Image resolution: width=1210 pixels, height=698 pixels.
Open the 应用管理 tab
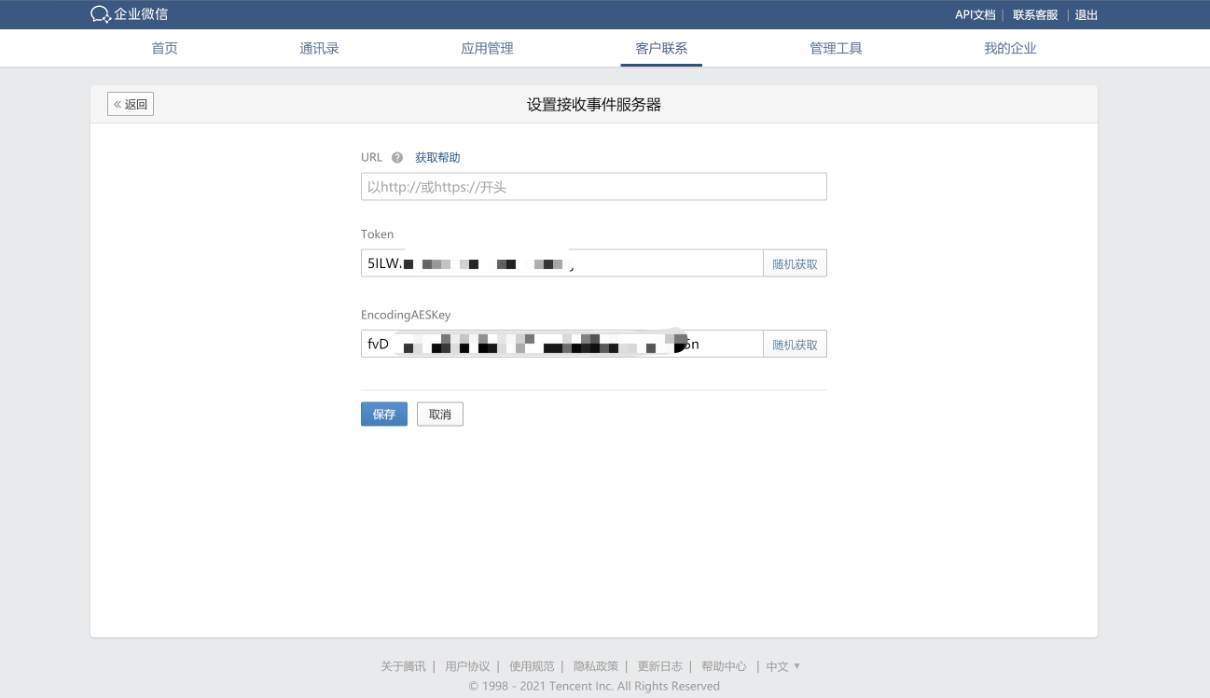[487, 48]
